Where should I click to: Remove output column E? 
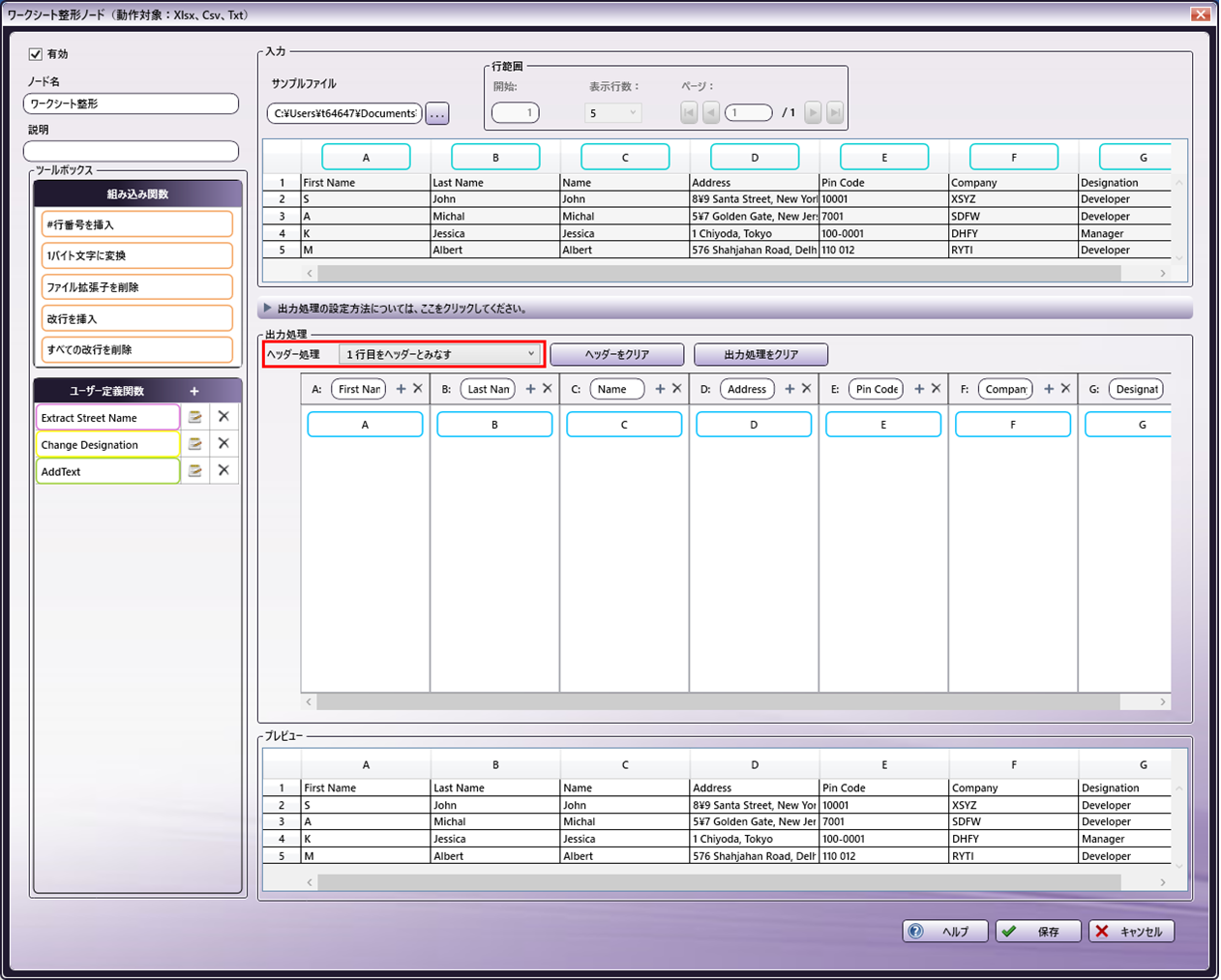coord(937,389)
